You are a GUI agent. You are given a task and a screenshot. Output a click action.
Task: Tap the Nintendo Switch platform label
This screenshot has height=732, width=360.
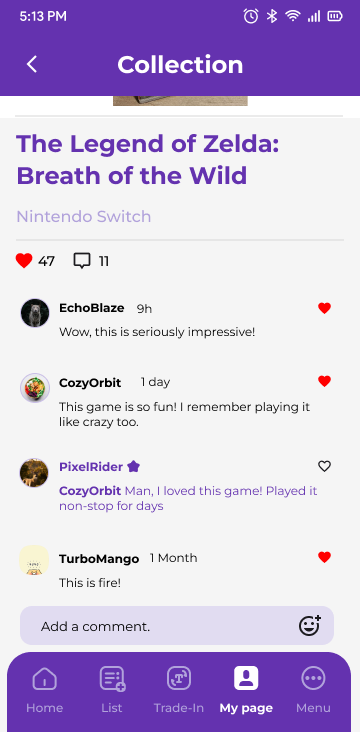click(84, 217)
